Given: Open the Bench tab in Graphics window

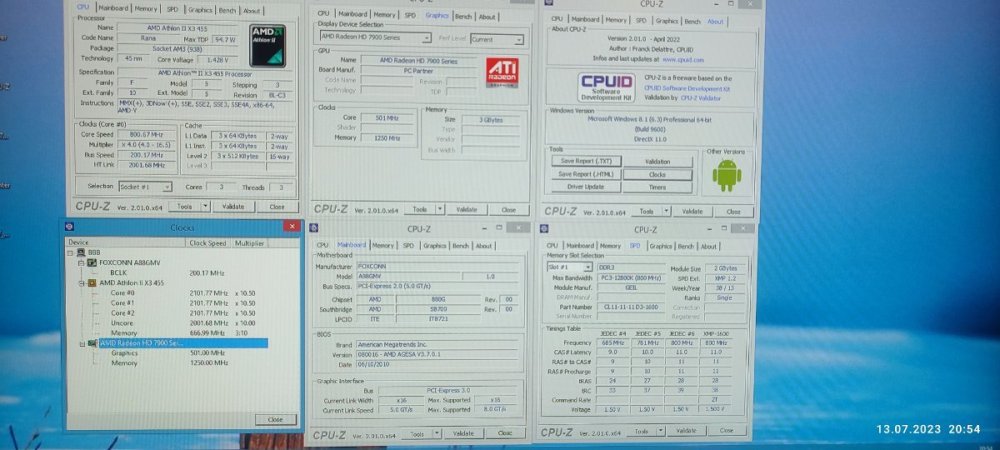Looking at the screenshot, I should 463,16.
